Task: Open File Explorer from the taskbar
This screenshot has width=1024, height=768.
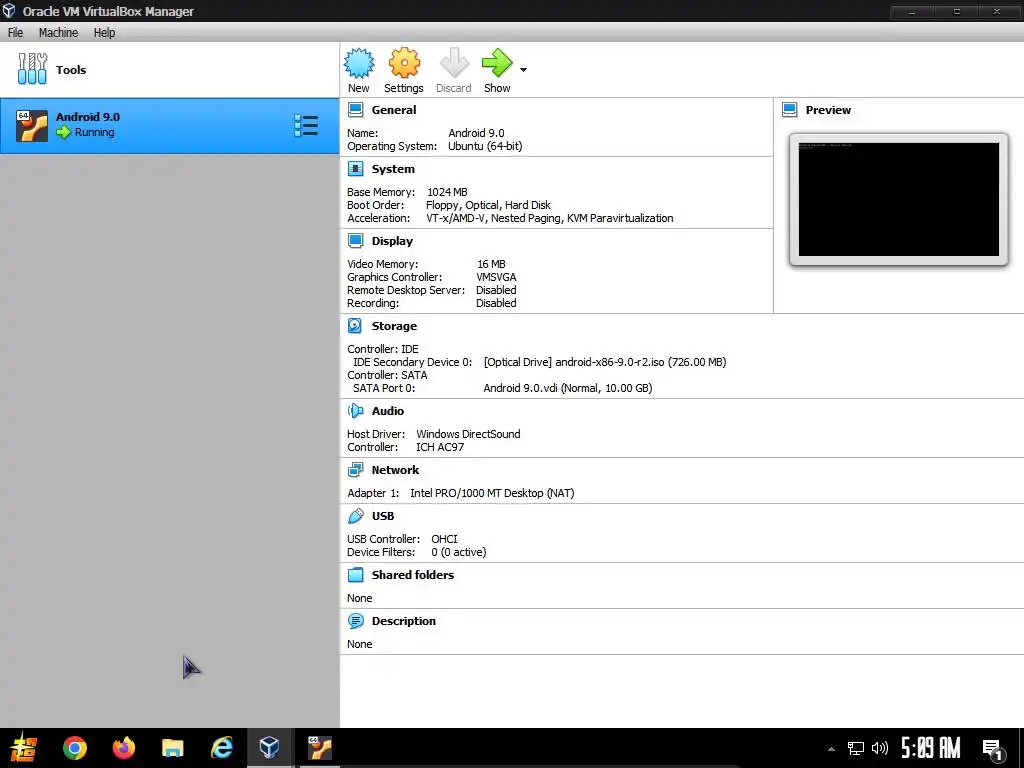Action: click(172, 748)
